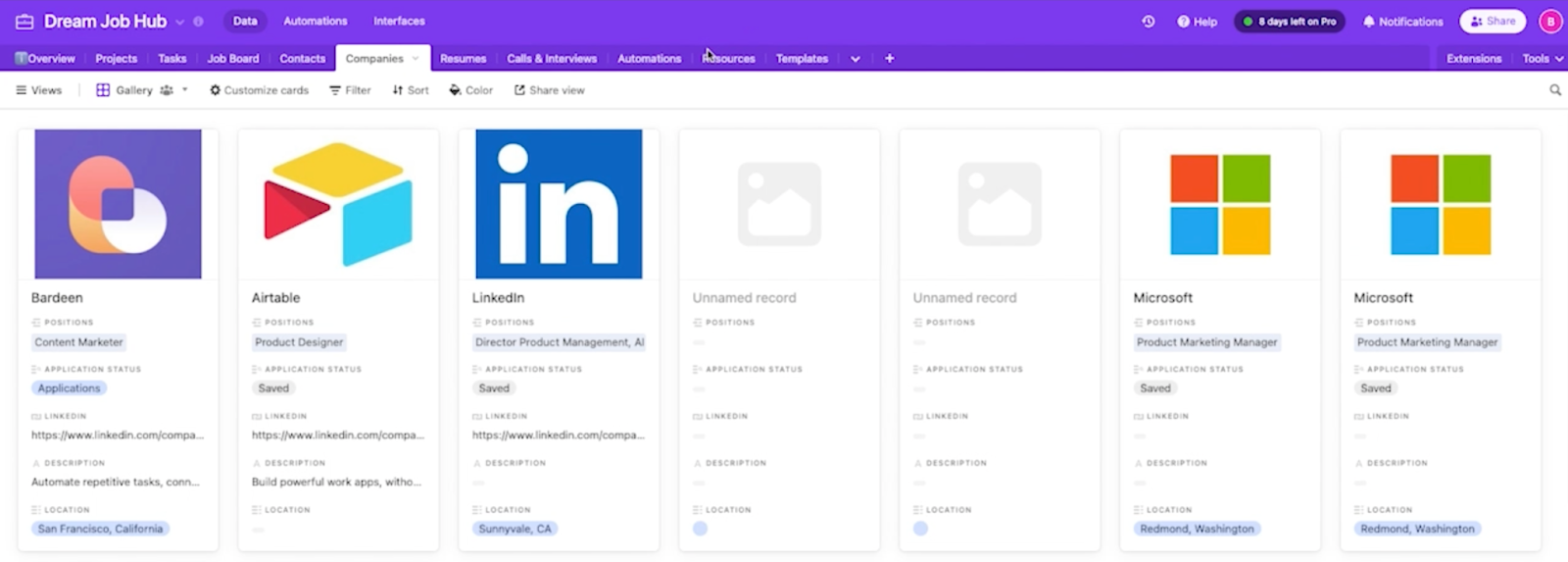The width and height of the screenshot is (1568, 562).
Task: Click the Applications status tag on Bardeen
Action: point(69,388)
